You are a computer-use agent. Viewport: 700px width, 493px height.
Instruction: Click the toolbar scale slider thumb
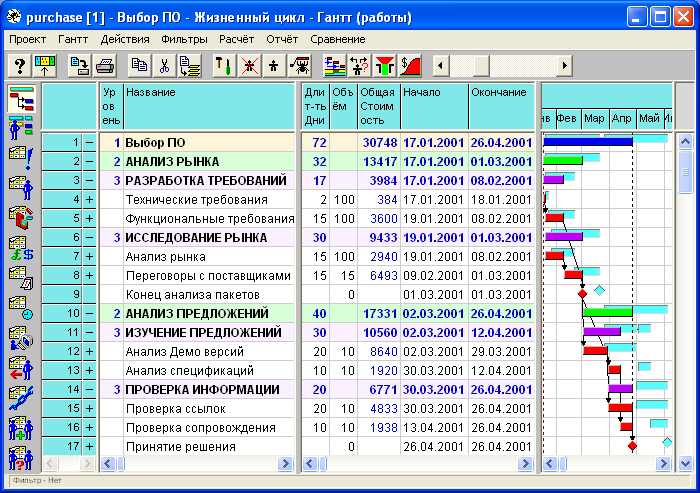(481, 66)
